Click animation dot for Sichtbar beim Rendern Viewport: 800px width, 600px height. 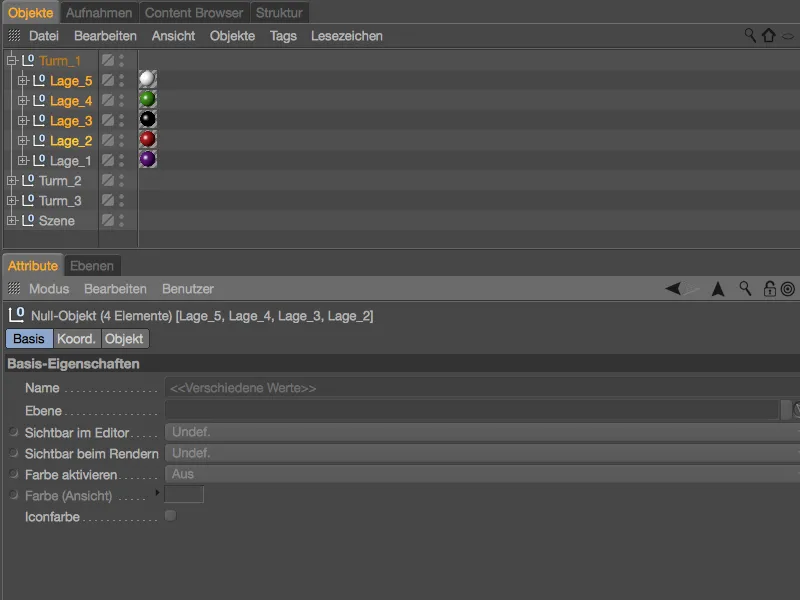pyautogui.click(x=14, y=453)
